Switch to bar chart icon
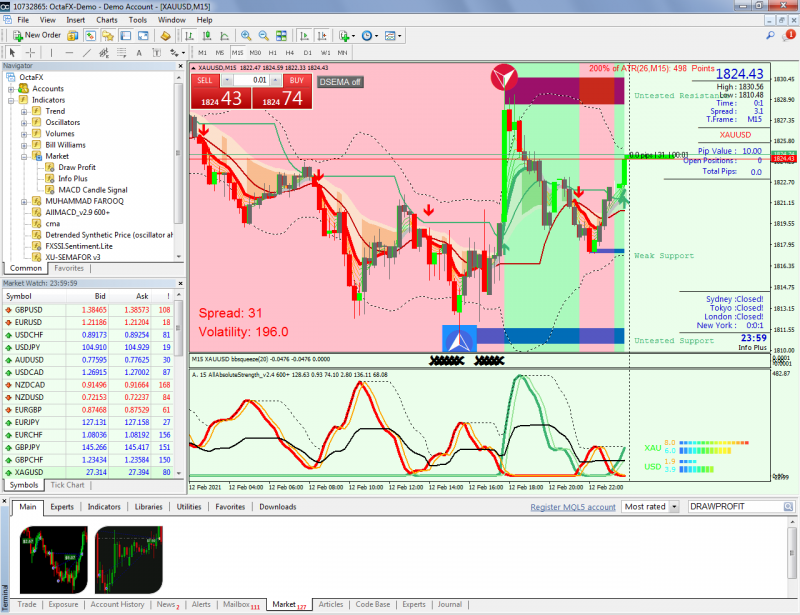Image resolution: width=800 pixels, height=615 pixels. click(189, 35)
